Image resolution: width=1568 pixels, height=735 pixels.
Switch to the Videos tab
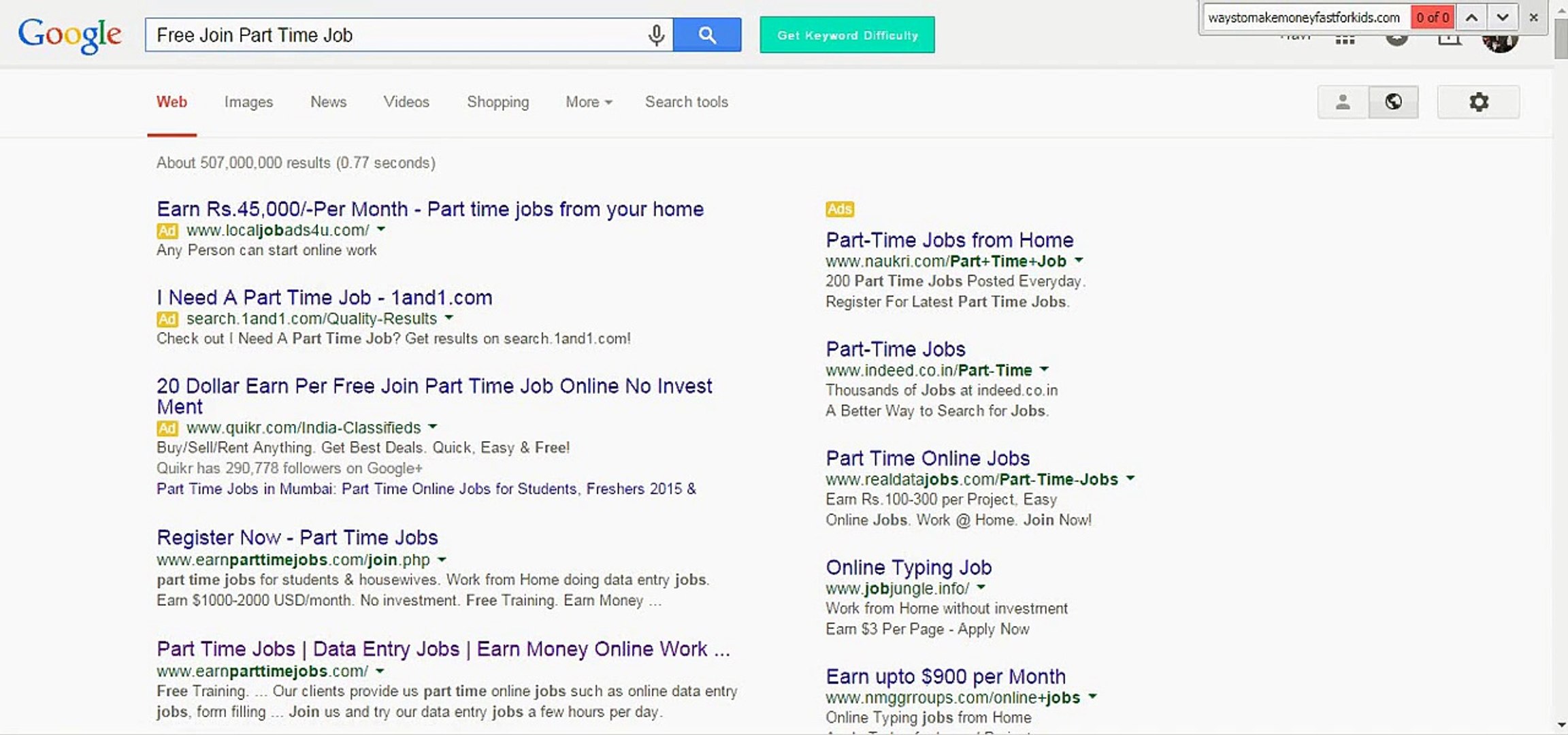click(406, 102)
